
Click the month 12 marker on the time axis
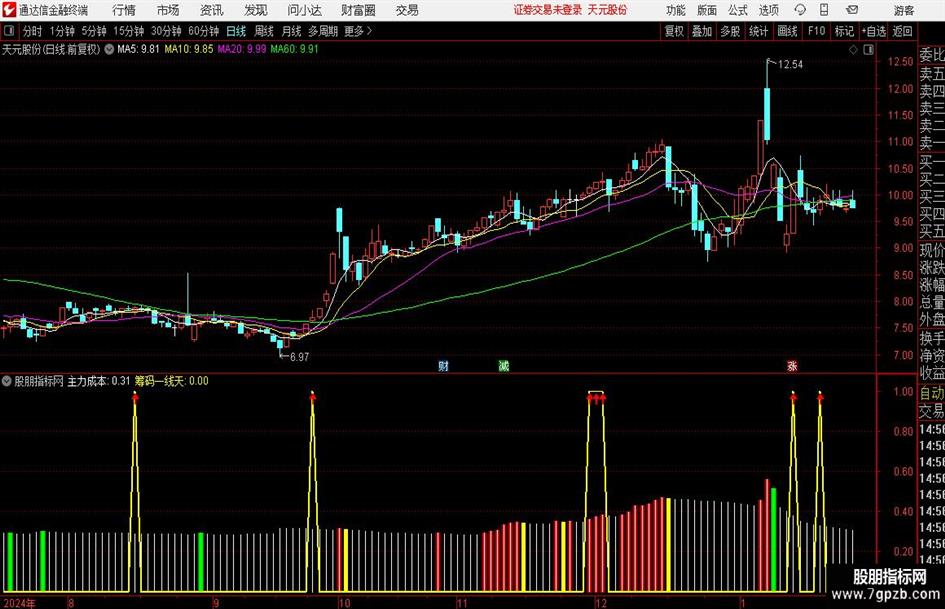point(600,603)
